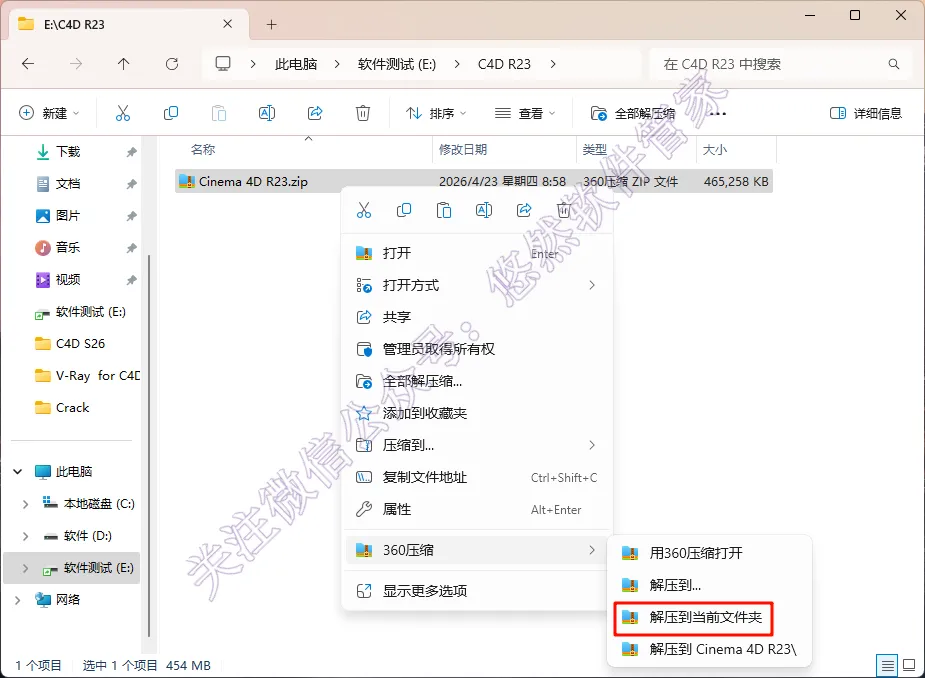The image size is (925, 678).
Task: Select 复制文件地址 in the context menu
Action: tap(477, 477)
